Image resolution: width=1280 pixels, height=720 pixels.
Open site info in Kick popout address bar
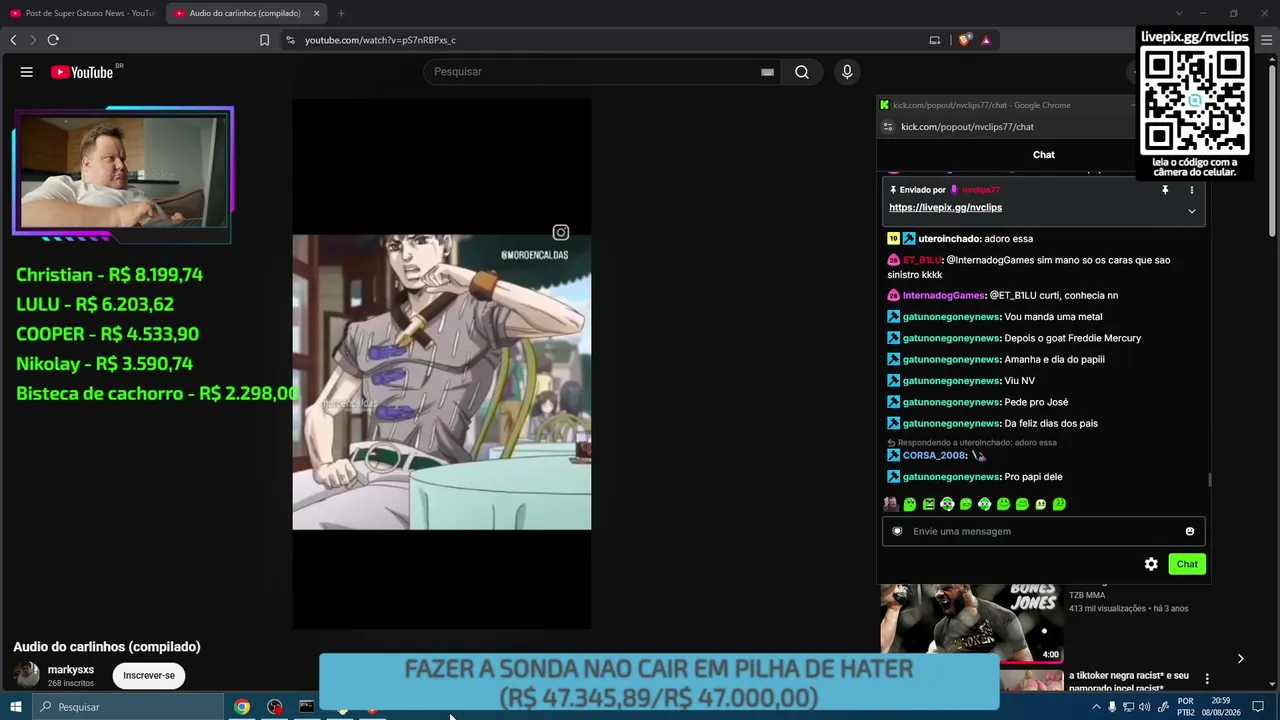[887, 127]
